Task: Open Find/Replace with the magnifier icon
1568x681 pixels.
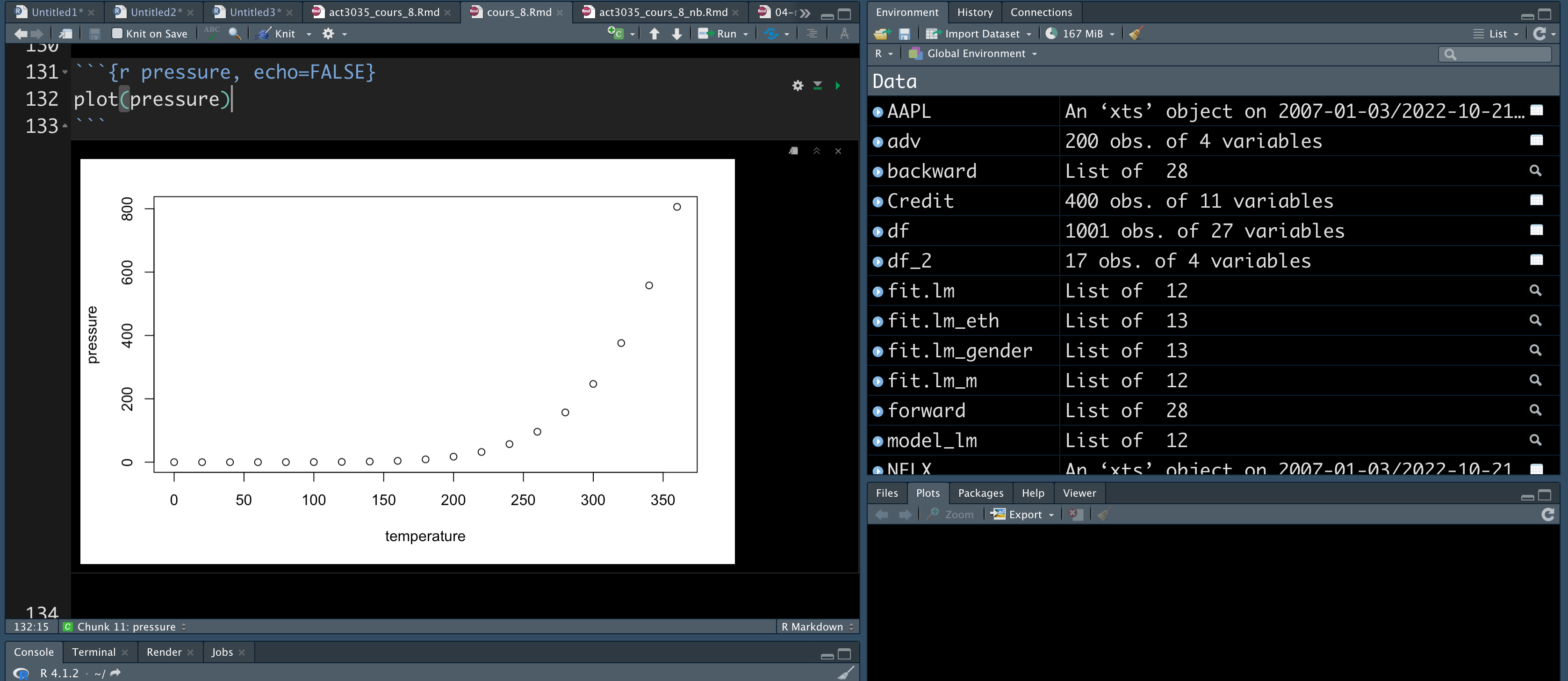Action: [234, 34]
